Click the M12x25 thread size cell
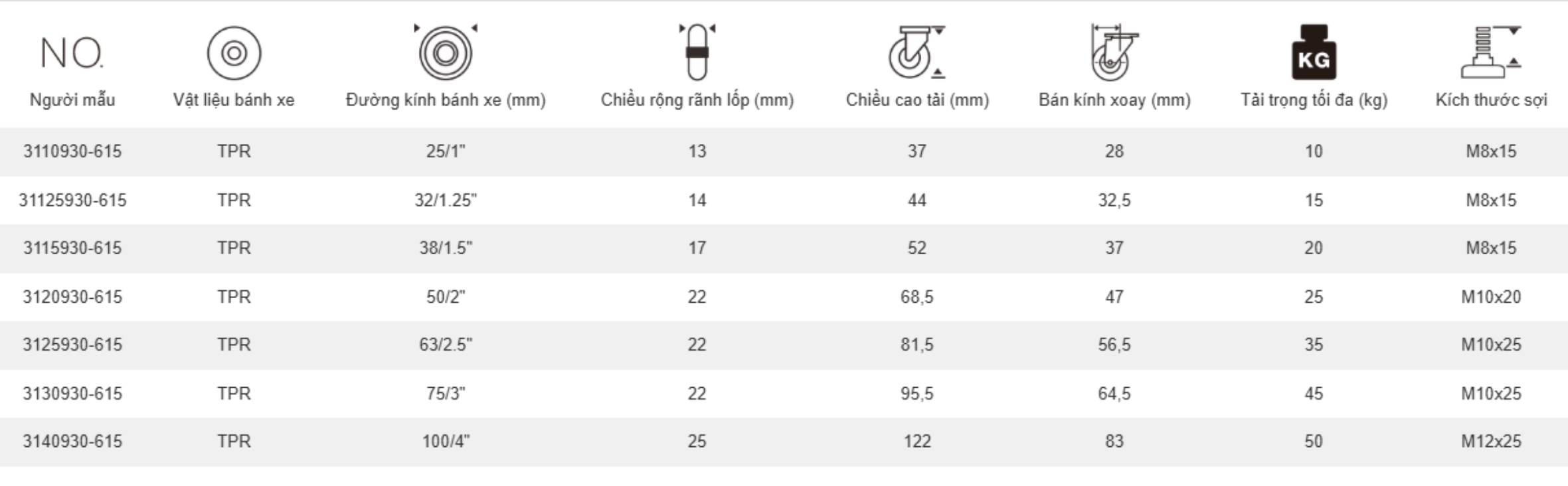 point(1491,442)
